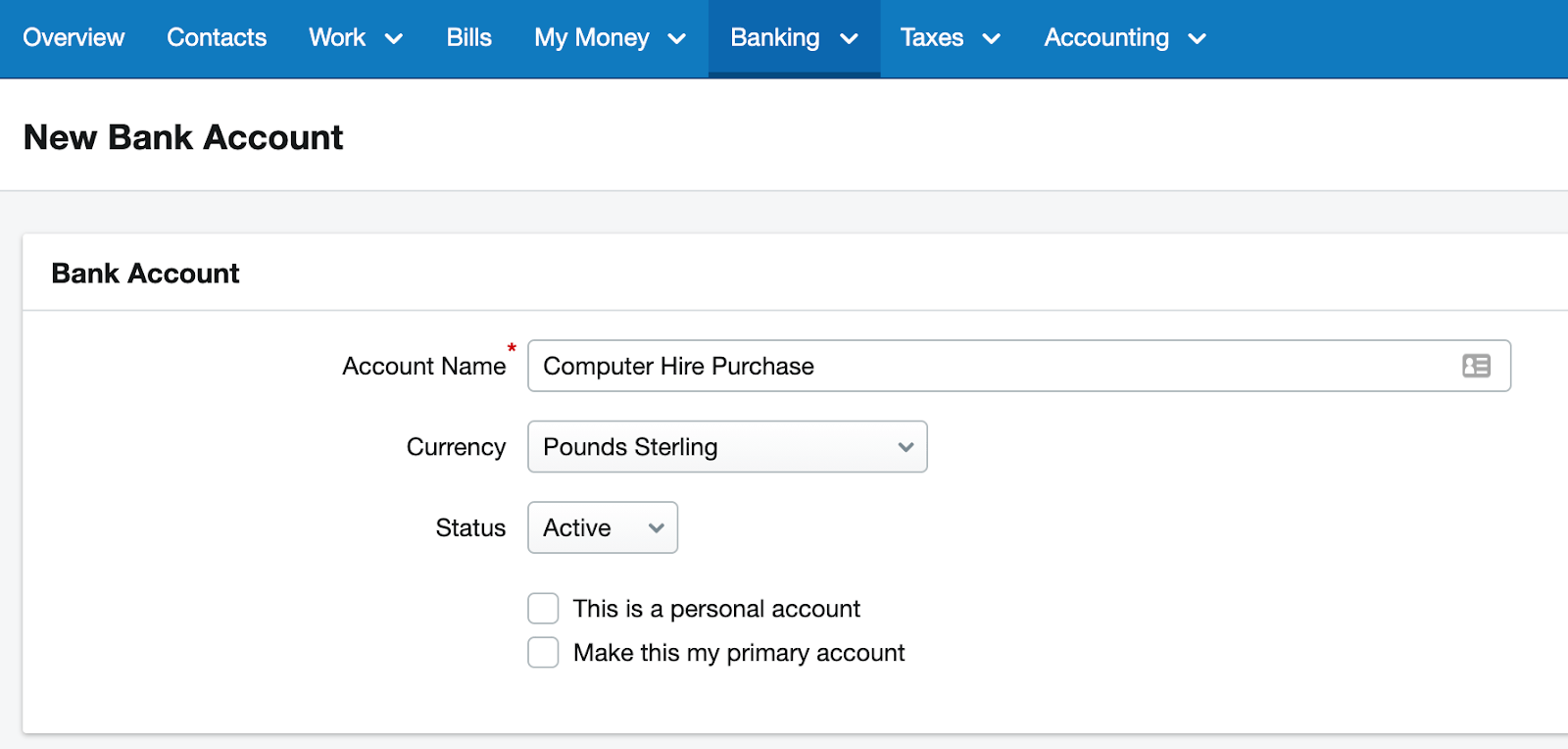Open the Contacts tab
The height and width of the screenshot is (749, 1568).
click(217, 38)
